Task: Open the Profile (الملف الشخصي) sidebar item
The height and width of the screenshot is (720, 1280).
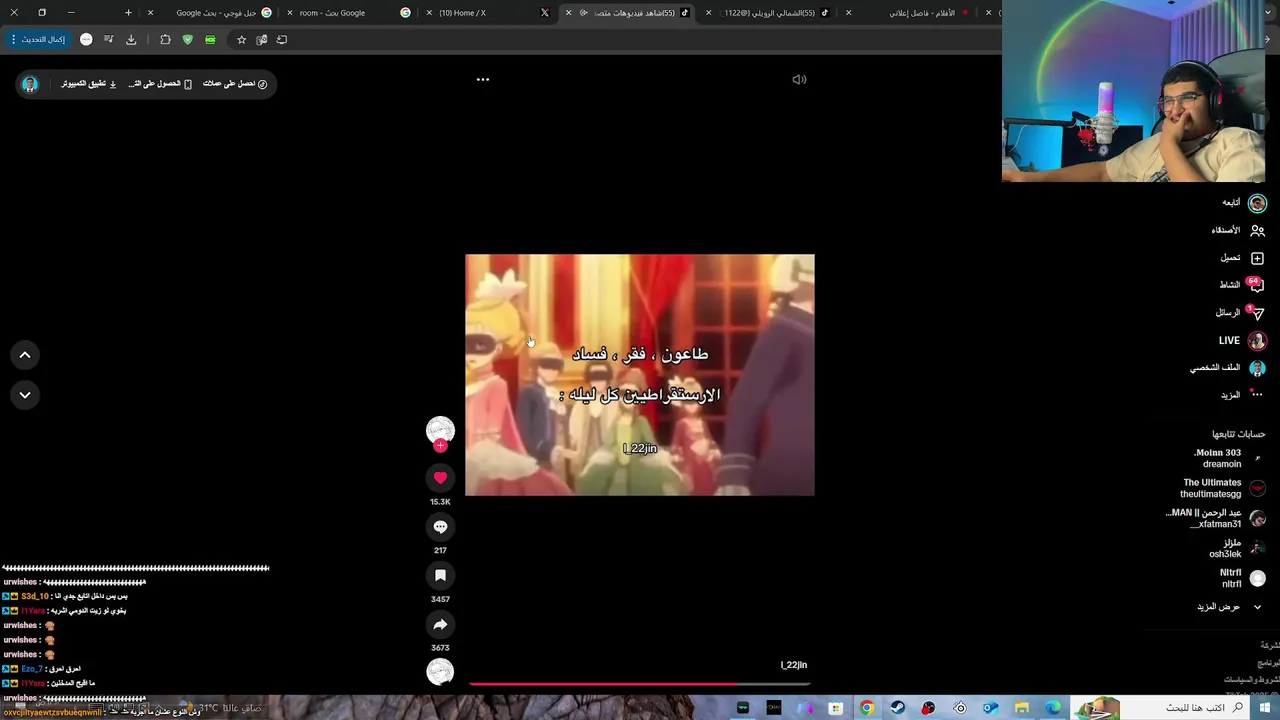Action: [x=1228, y=368]
